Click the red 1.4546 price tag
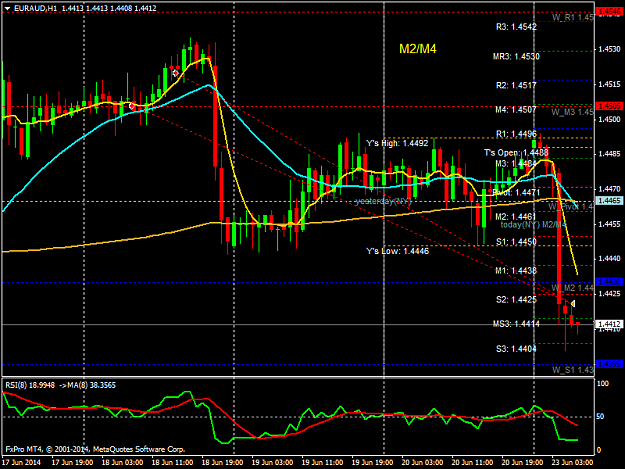625x469 pixels. click(x=609, y=12)
